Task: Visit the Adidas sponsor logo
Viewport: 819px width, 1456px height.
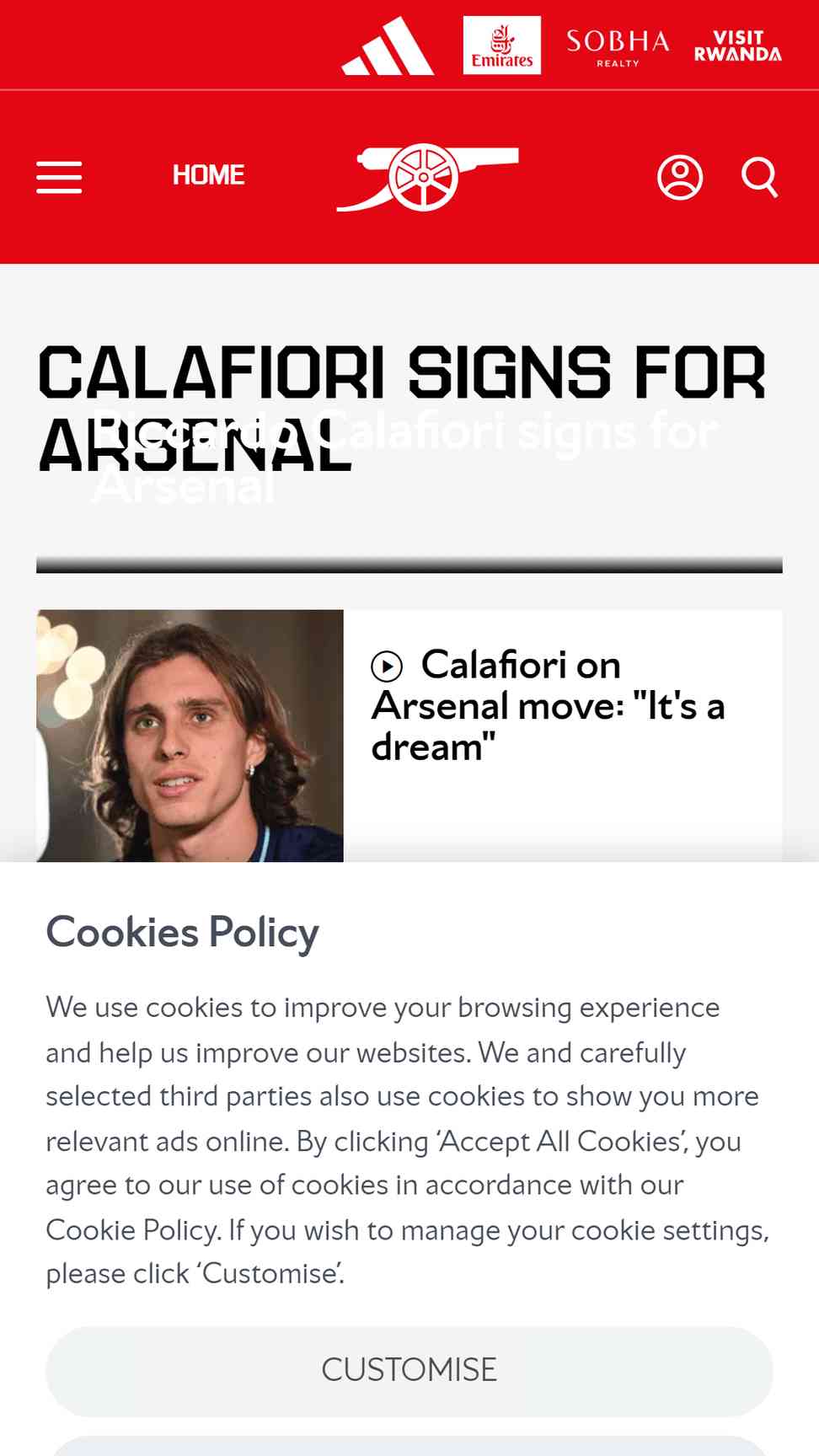Action: click(x=388, y=45)
